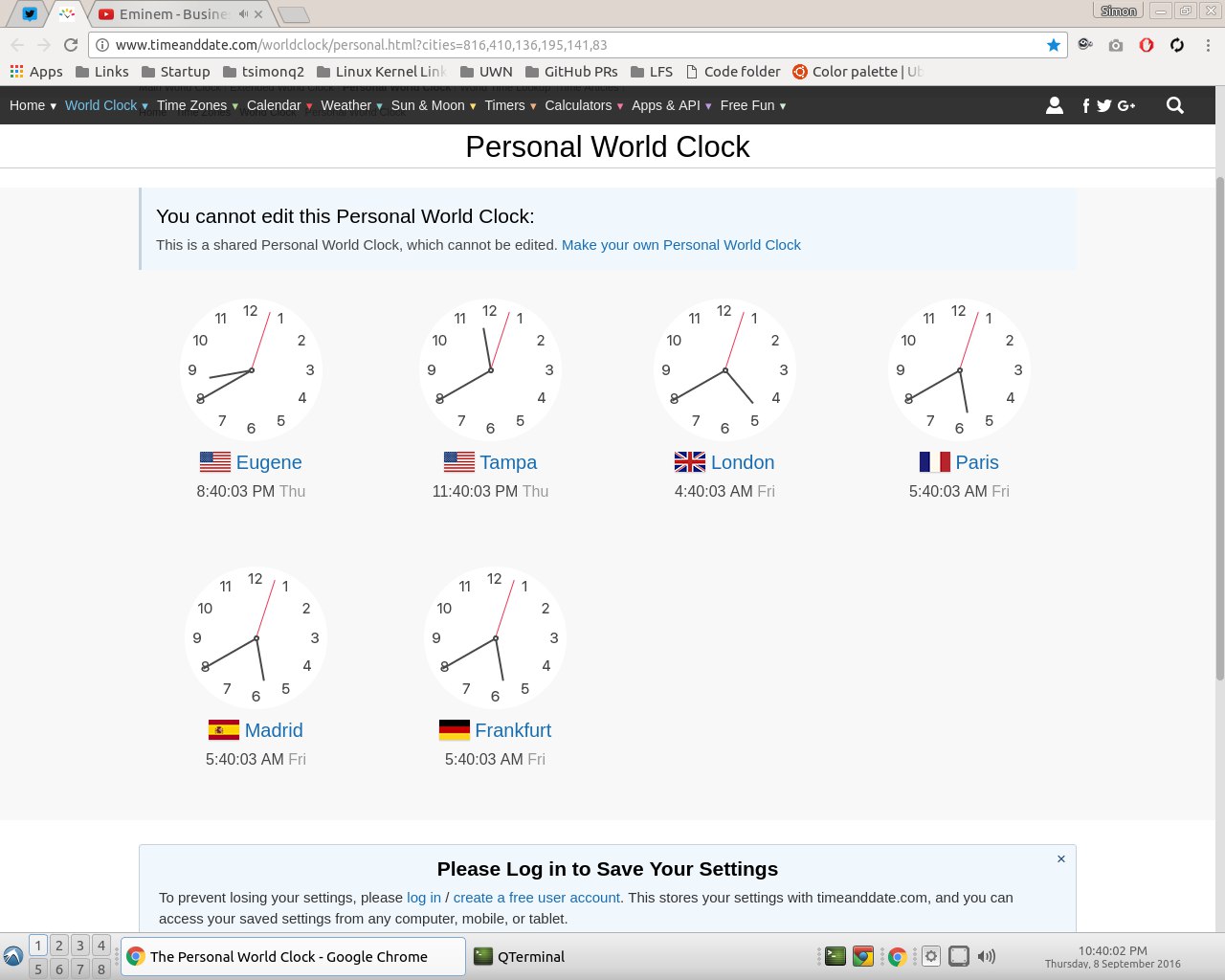Screen dimensions: 1225x980
Task: Open the Calculators menu
Action: click(x=584, y=105)
